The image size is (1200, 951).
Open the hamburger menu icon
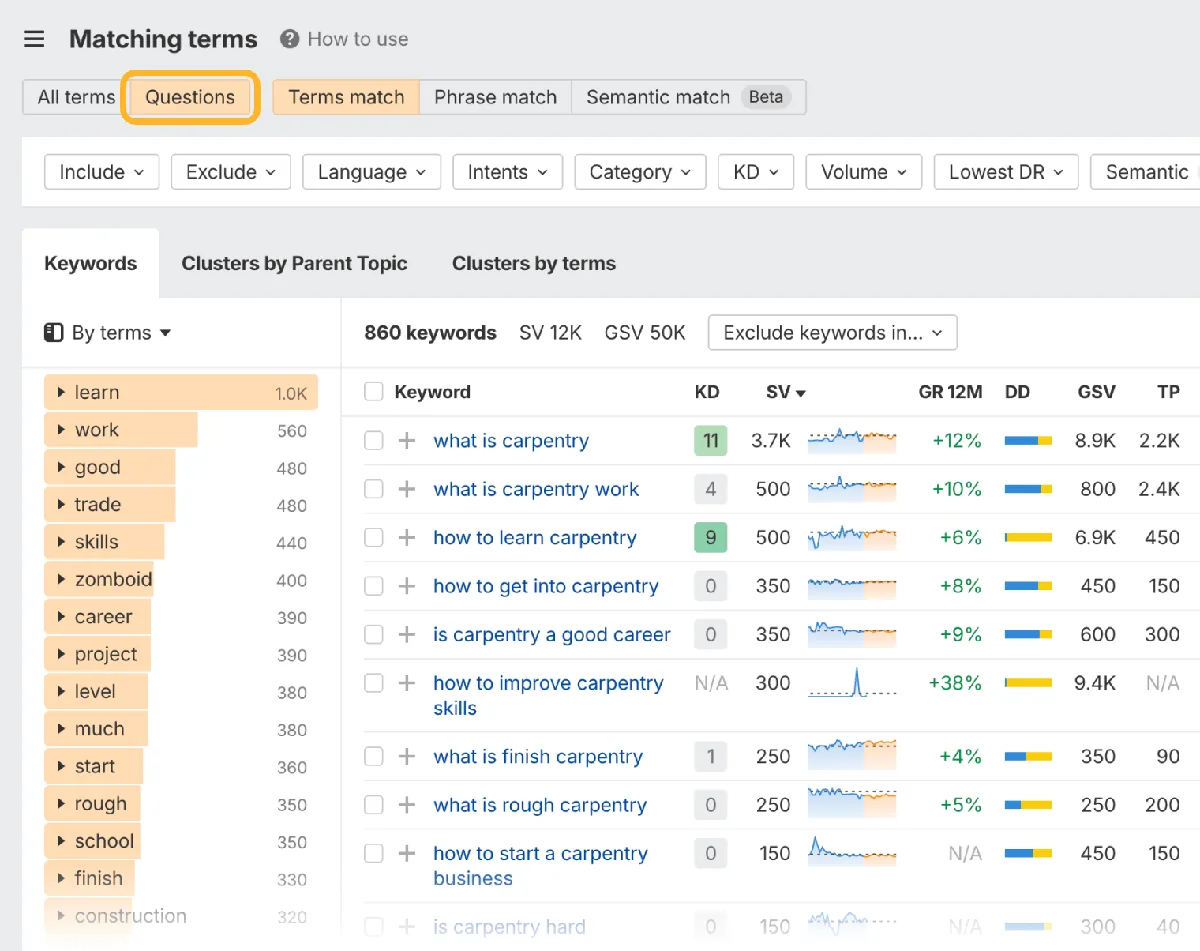34,39
